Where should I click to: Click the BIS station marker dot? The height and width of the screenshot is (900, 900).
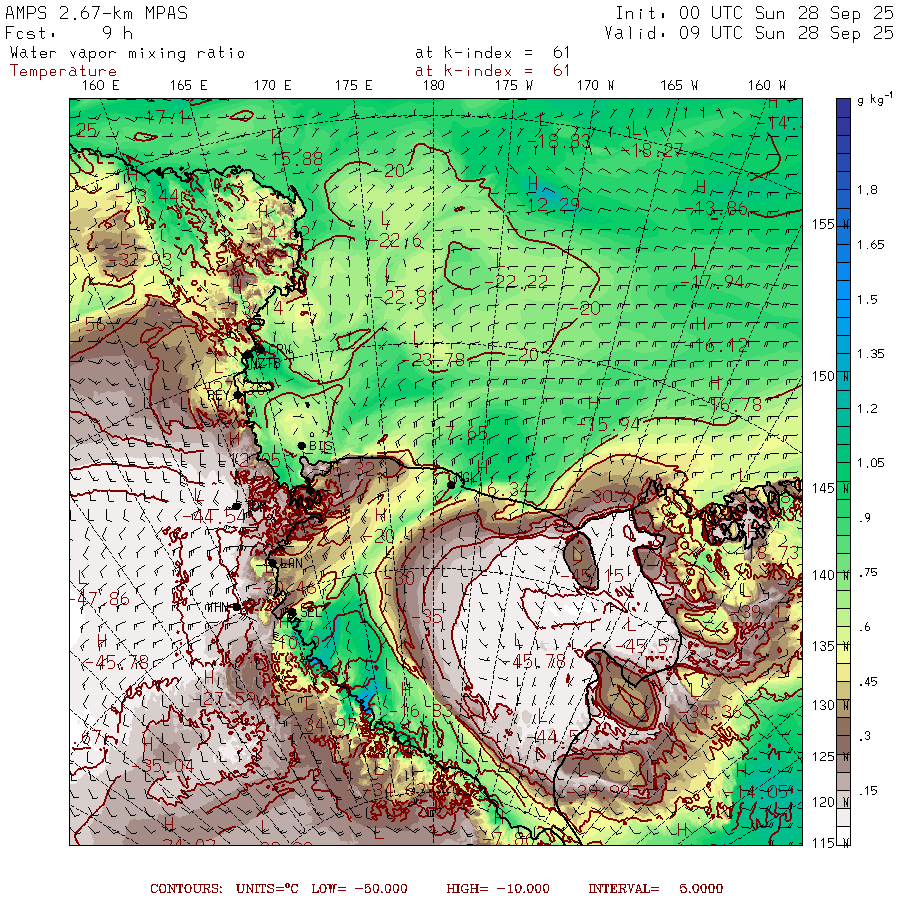click(x=301, y=446)
